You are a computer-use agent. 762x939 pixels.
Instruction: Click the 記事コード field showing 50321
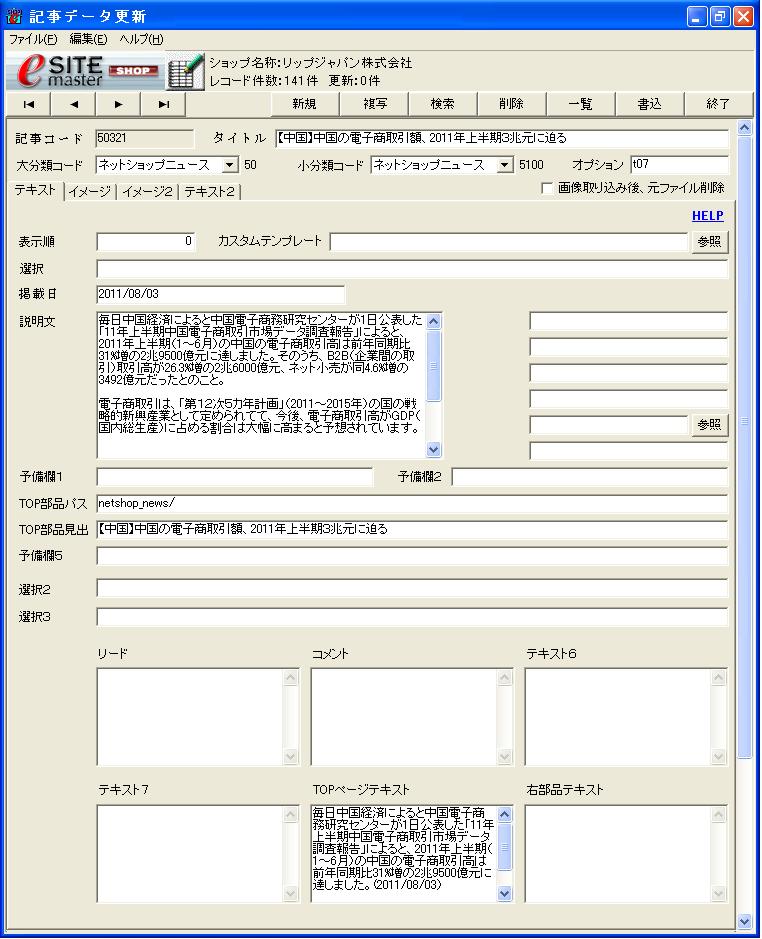click(145, 138)
